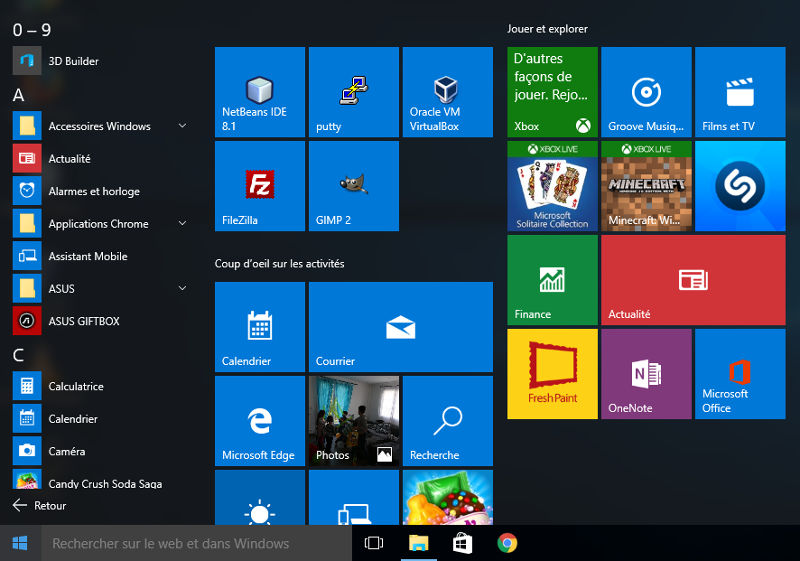Open the Recherche tile
Viewport: 800px width, 561px height.
(x=447, y=421)
